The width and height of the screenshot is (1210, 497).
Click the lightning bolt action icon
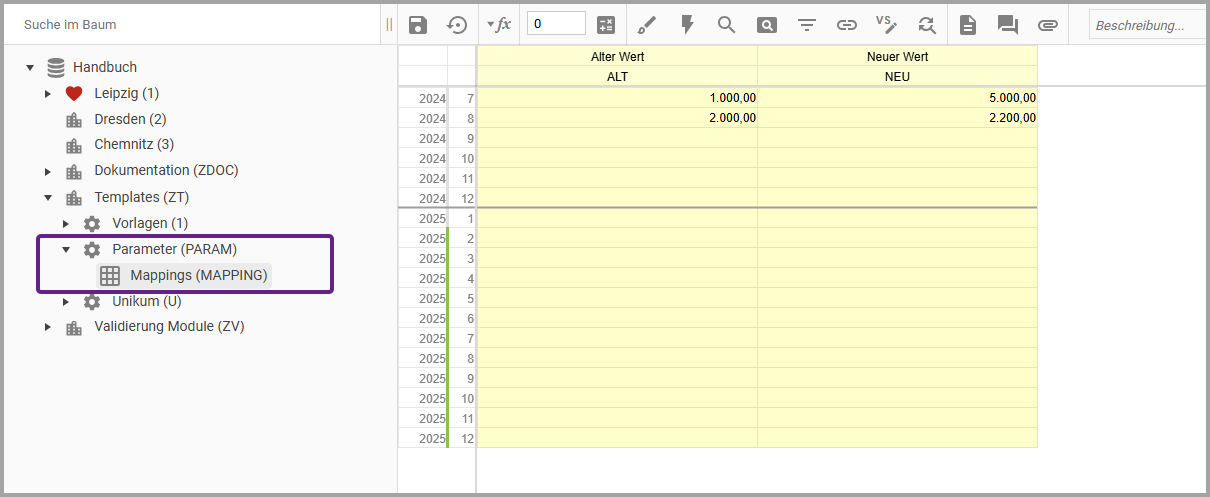point(687,25)
